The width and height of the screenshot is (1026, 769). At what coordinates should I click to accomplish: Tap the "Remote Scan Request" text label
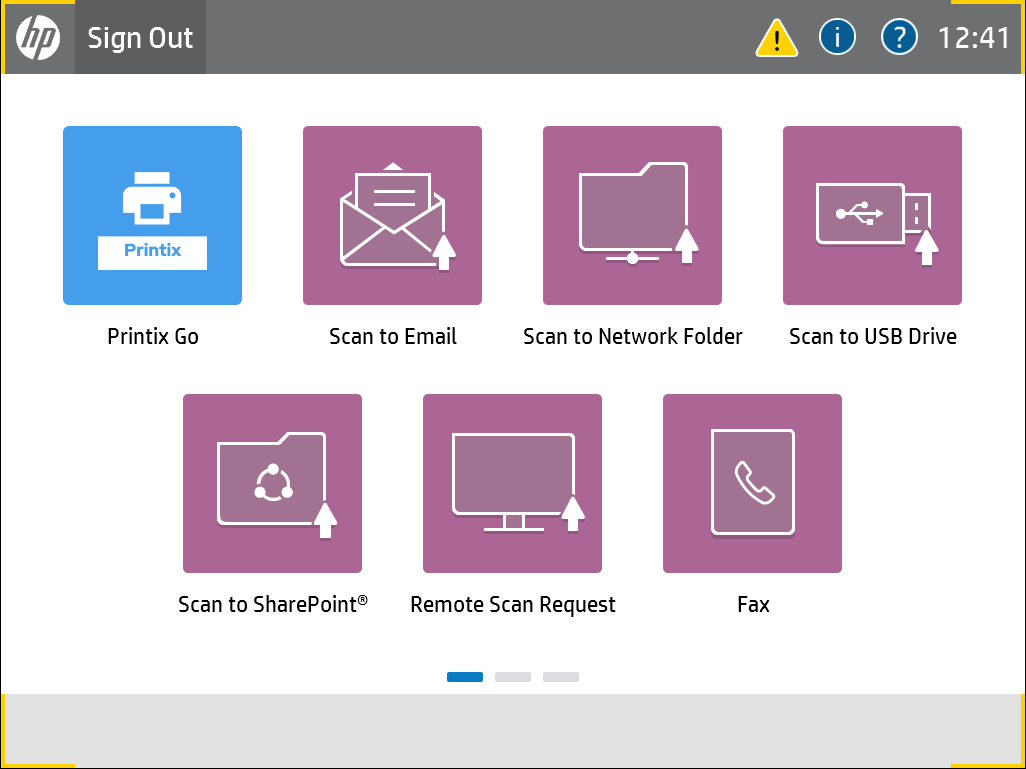(512, 605)
